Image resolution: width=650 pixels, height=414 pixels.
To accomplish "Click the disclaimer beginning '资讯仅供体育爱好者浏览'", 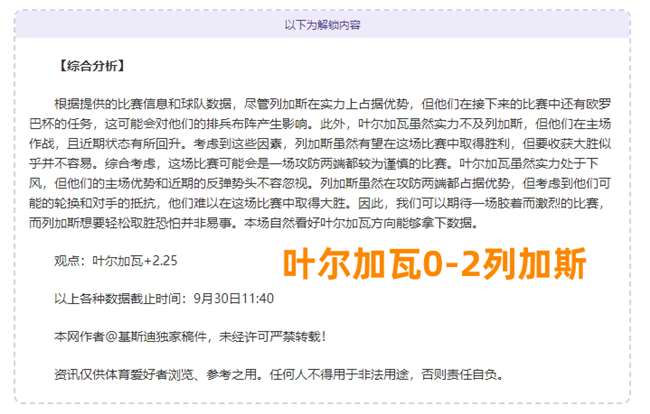I will pyautogui.click(x=279, y=374).
